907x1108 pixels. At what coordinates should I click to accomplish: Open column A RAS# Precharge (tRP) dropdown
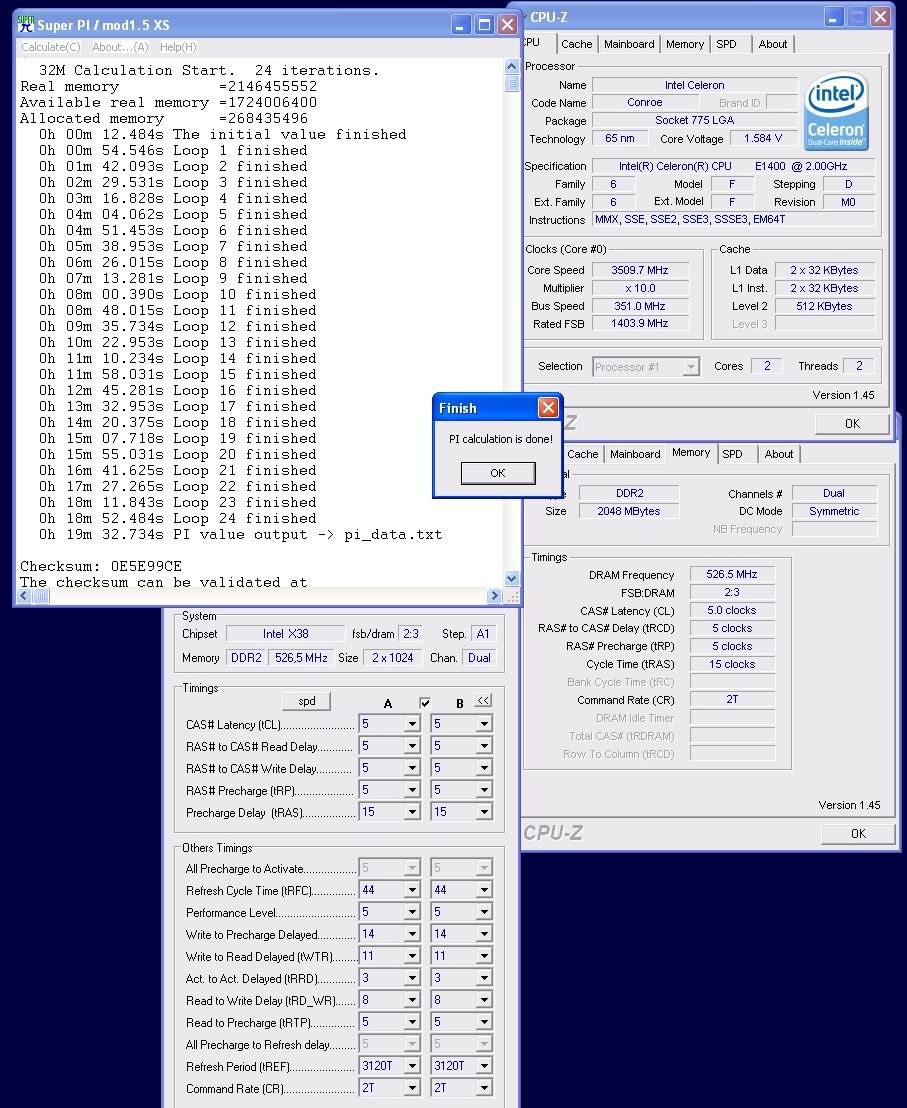pos(412,789)
